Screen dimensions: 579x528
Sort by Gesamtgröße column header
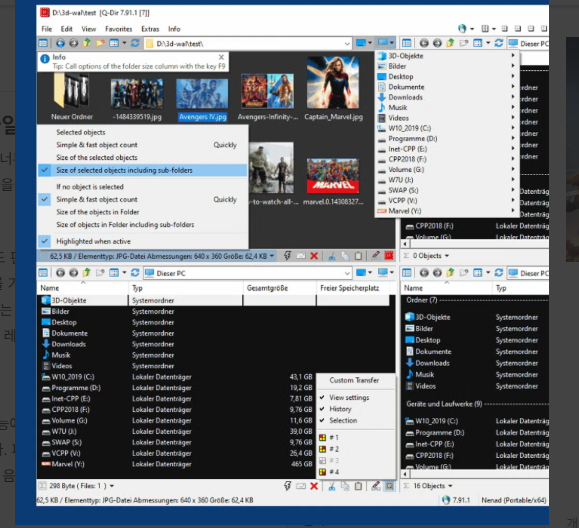[x=280, y=288]
